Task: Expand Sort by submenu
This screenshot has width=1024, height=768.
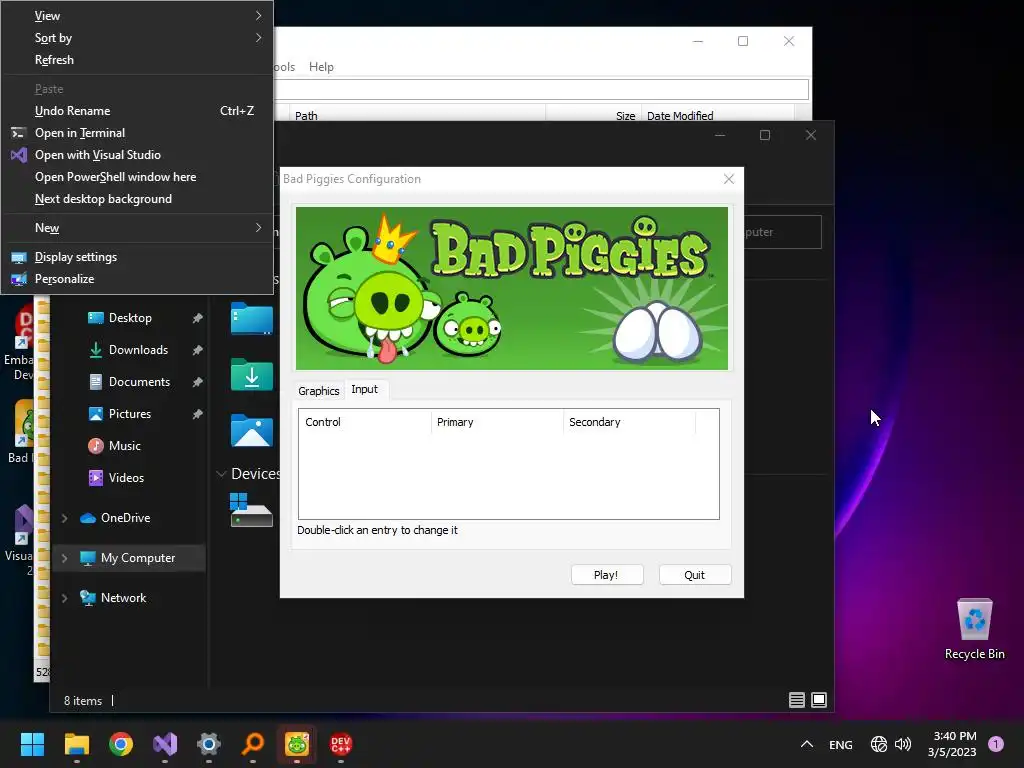Action: coord(136,38)
